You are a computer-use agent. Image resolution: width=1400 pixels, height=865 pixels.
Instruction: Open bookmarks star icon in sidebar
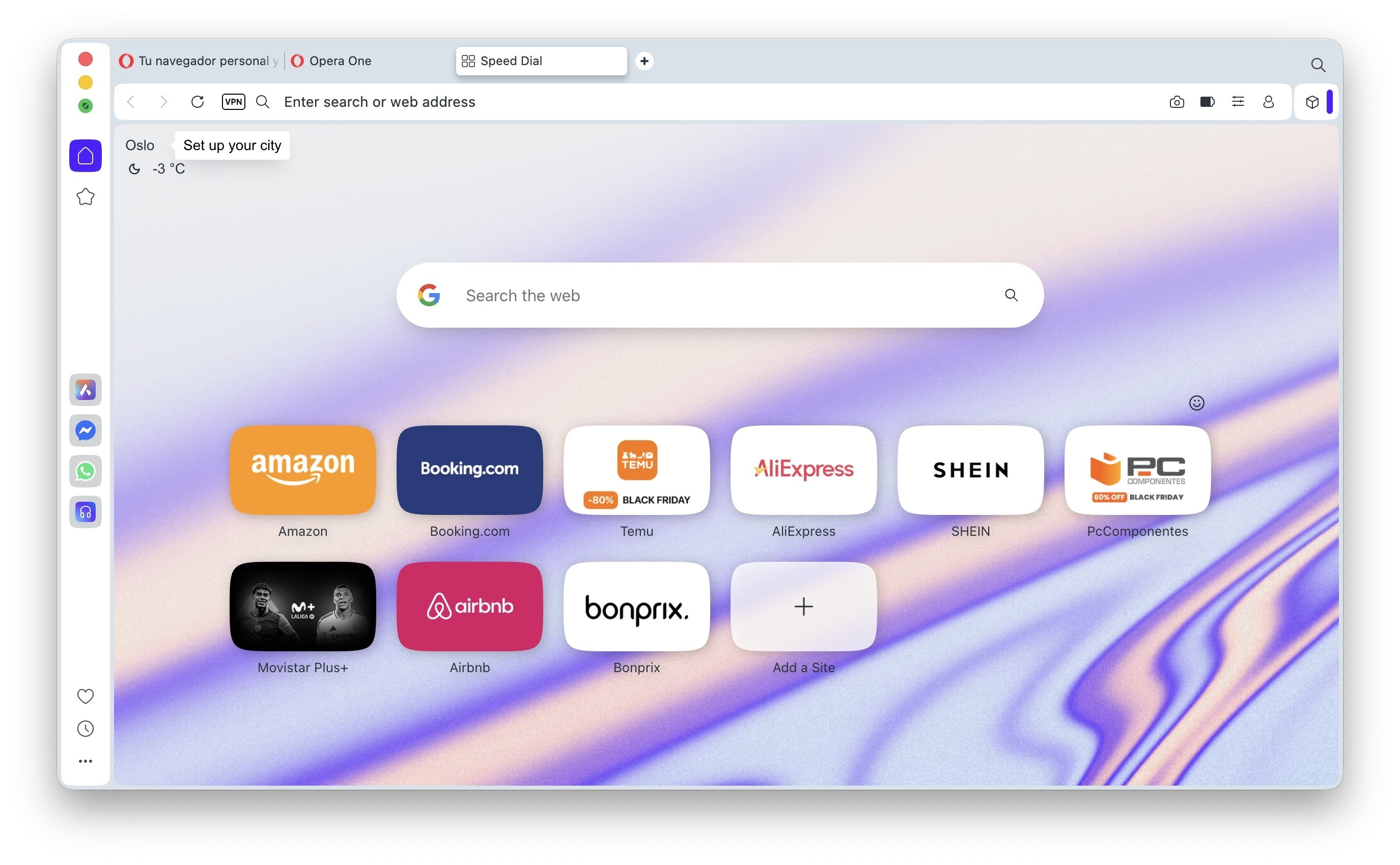pos(86,197)
